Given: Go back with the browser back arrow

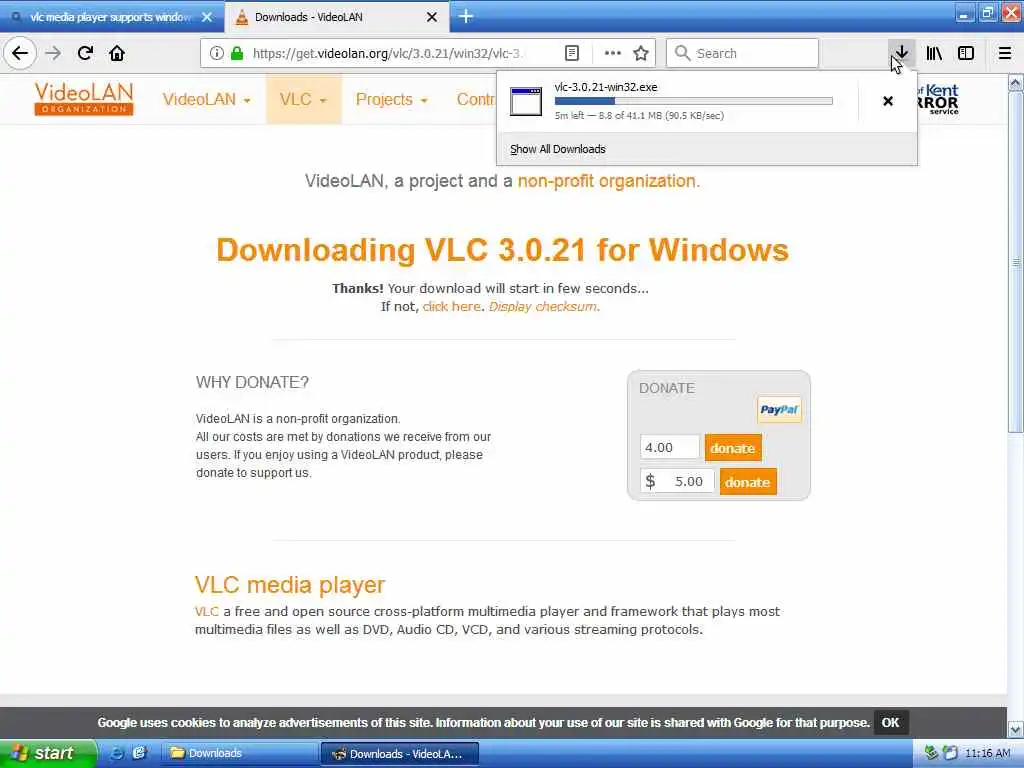Looking at the screenshot, I should click(x=20, y=53).
